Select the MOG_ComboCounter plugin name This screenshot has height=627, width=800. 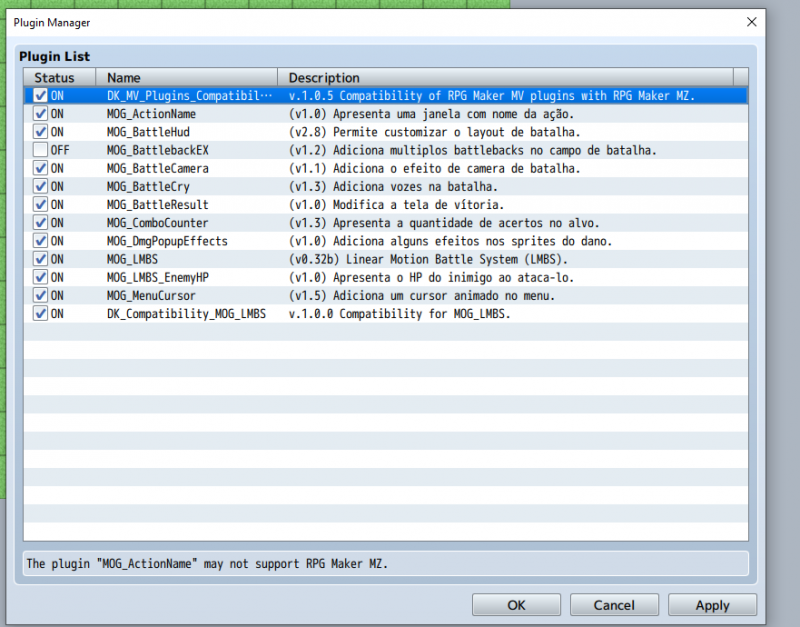pyautogui.click(x=158, y=223)
